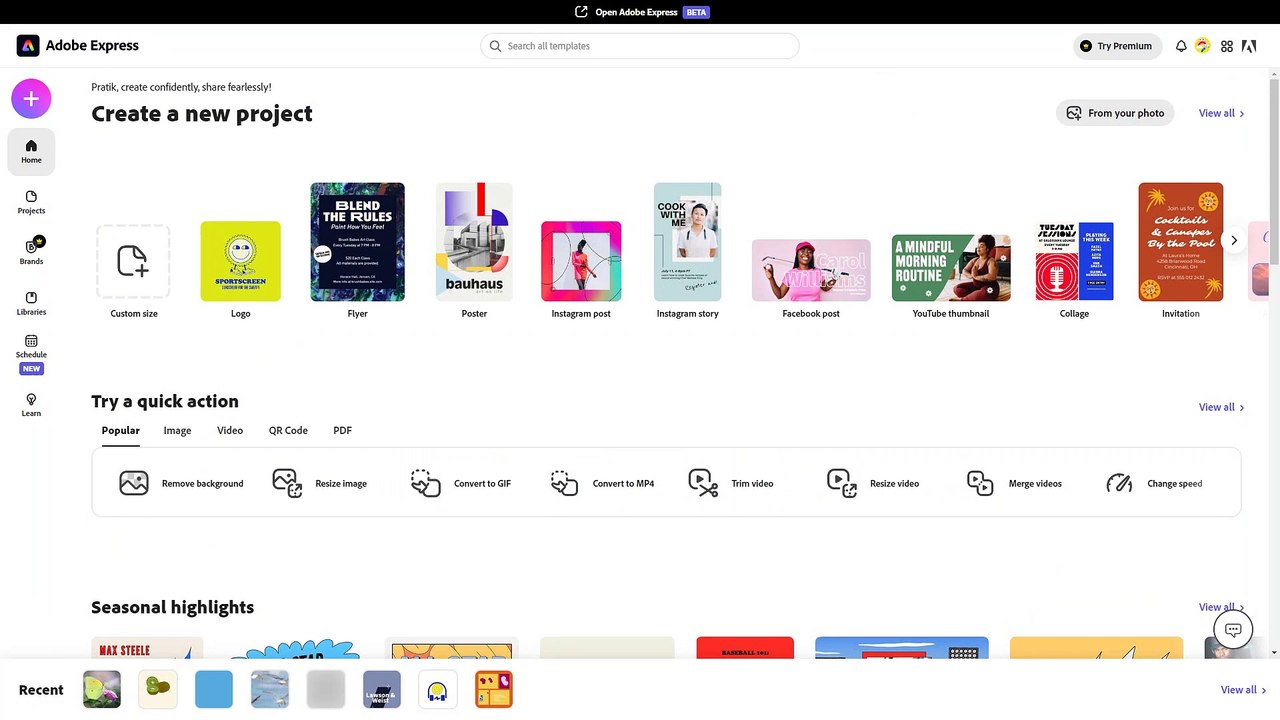Screen dimensions: 1280x720
Task: Click the From your photo button
Action: [x=1115, y=113]
